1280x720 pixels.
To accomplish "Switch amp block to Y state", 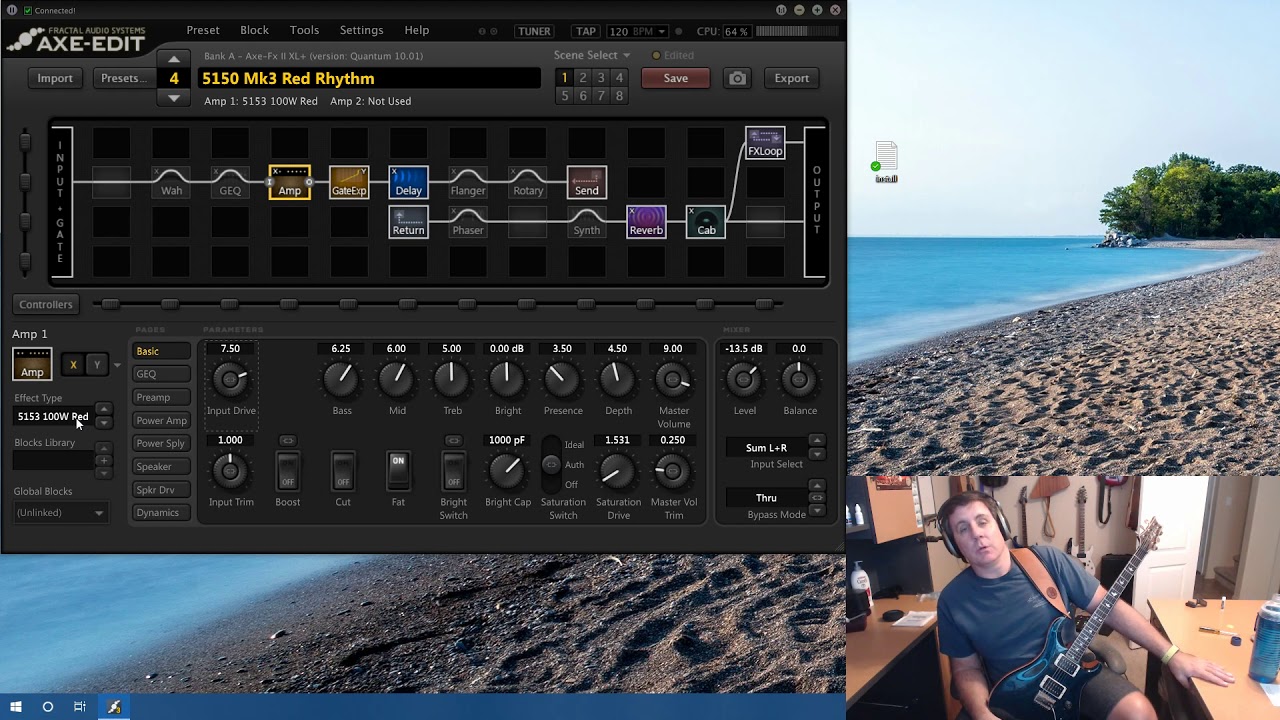I will (x=97, y=365).
